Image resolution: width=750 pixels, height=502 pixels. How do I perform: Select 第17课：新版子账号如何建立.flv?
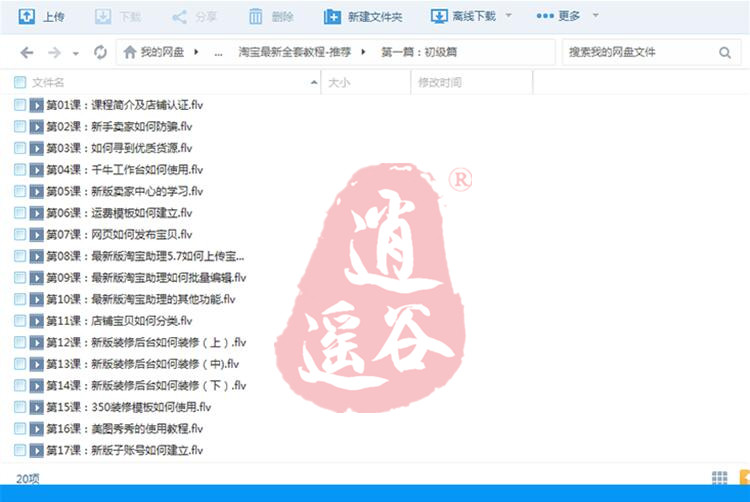(125, 450)
